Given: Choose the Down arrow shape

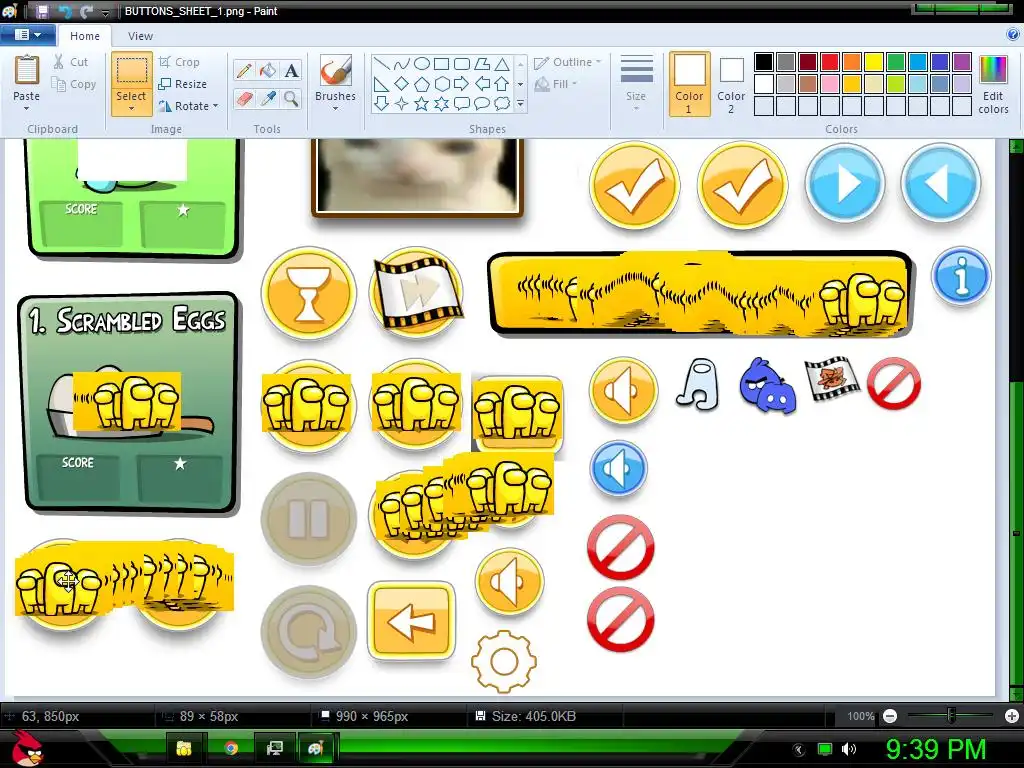Looking at the screenshot, I should [382, 103].
